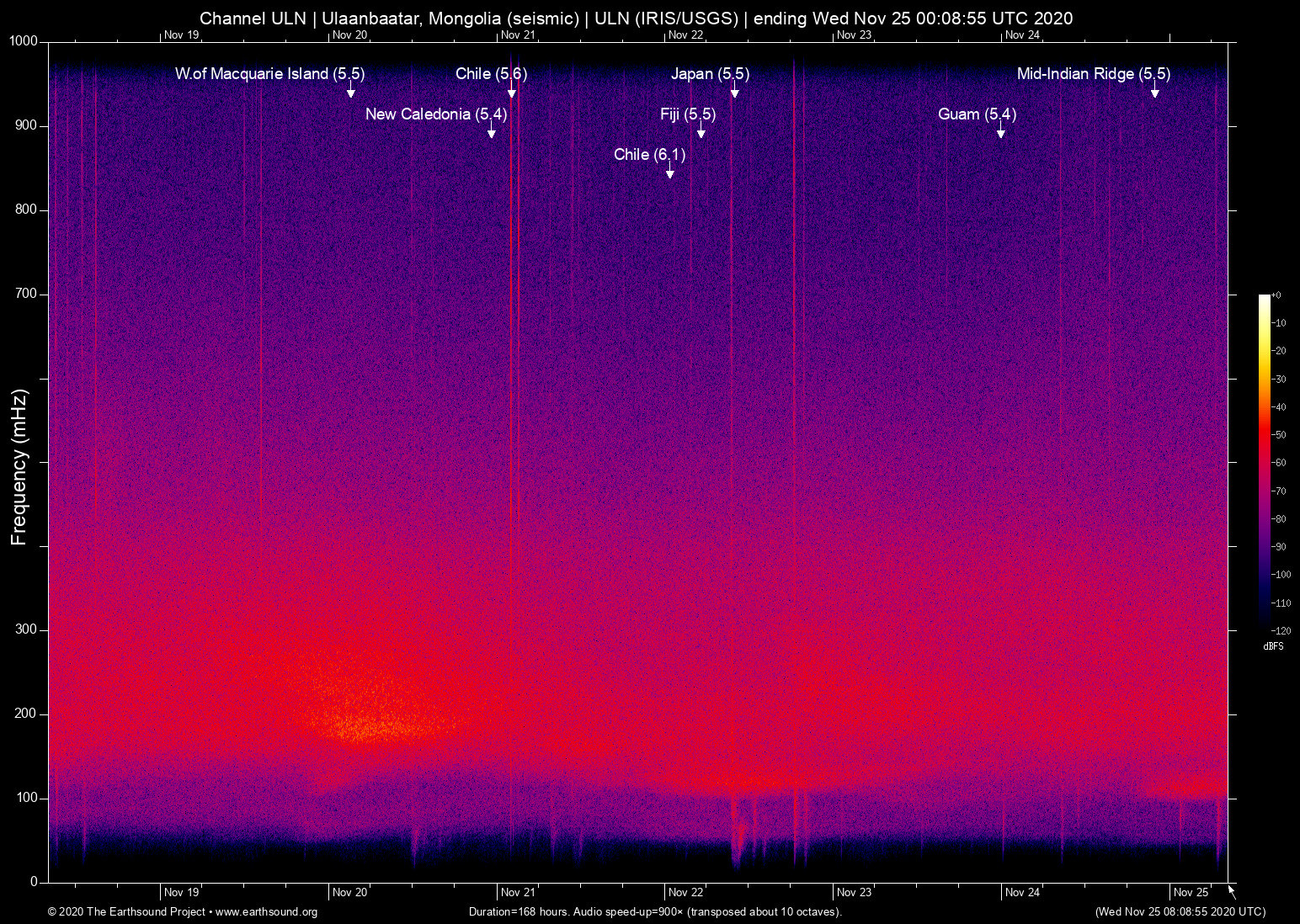
Task: Click the New Caledonia (5.4) event arrow
Action: (491, 133)
